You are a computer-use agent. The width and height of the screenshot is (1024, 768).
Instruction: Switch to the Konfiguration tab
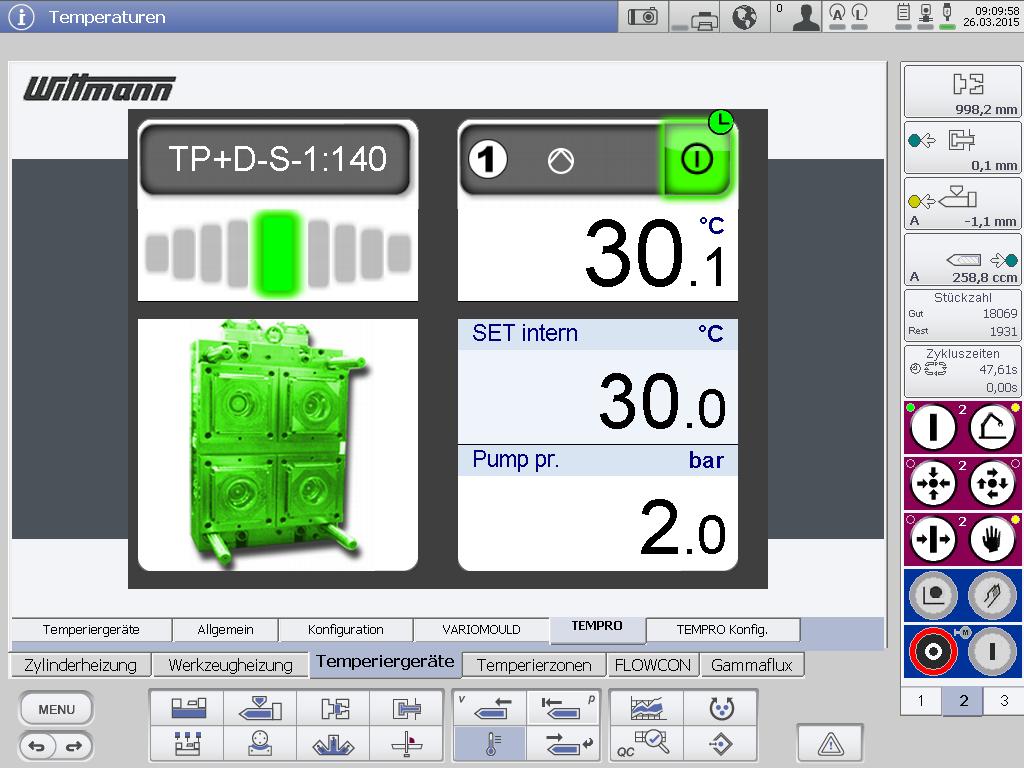coord(345,630)
